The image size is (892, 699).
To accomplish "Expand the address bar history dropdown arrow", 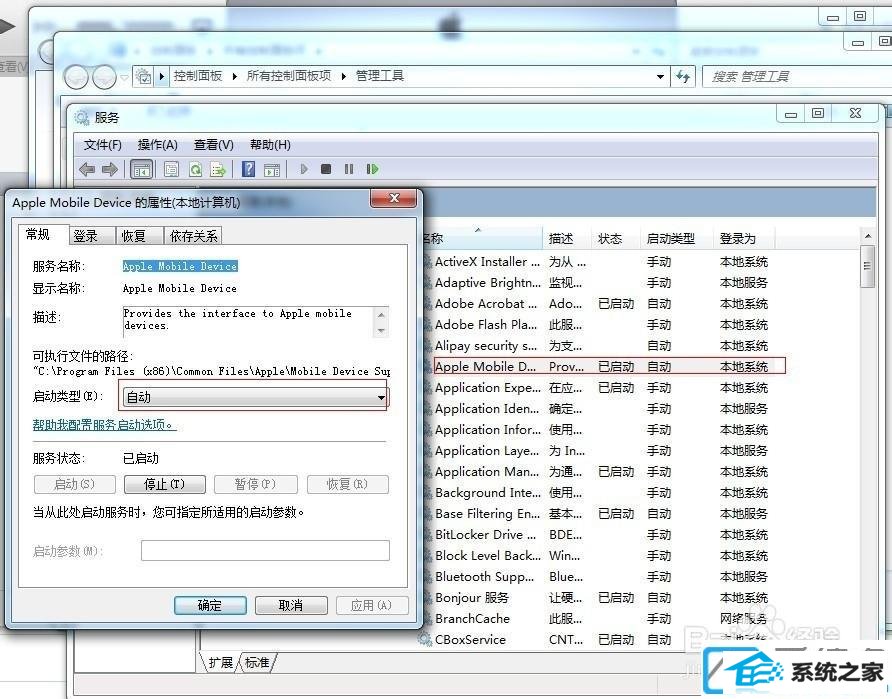I will (660, 76).
